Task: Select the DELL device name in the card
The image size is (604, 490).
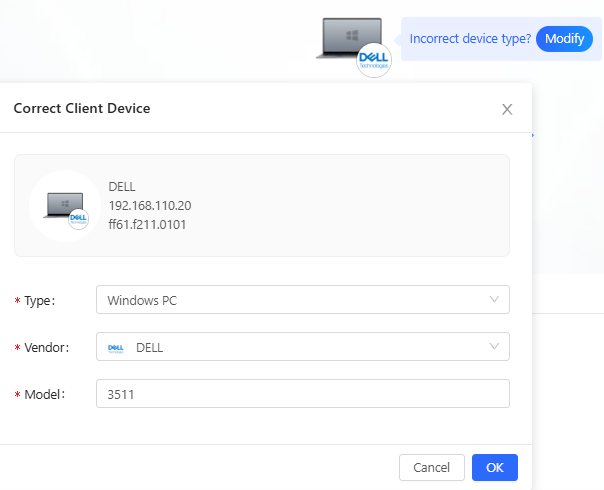Action: [x=121, y=186]
